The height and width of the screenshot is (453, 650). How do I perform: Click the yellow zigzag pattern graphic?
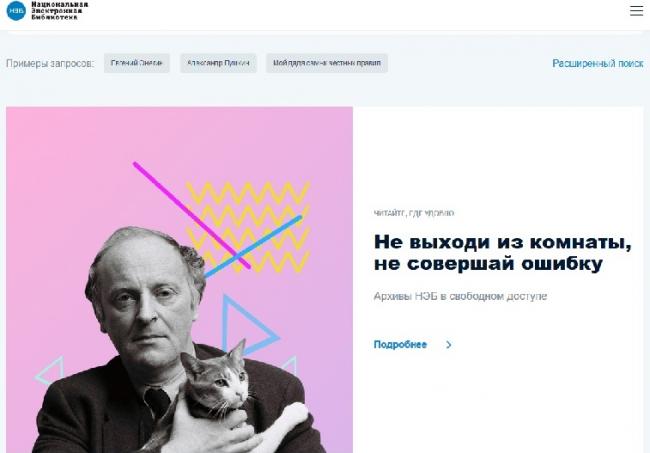[x=249, y=227]
